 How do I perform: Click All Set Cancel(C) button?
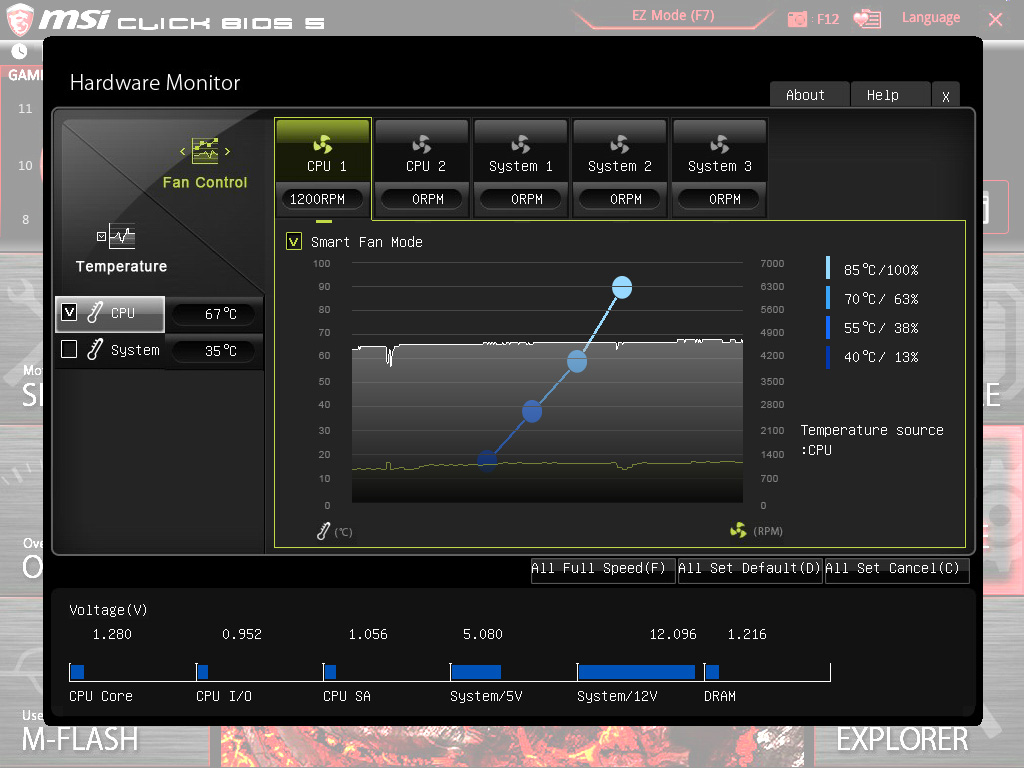897,569
